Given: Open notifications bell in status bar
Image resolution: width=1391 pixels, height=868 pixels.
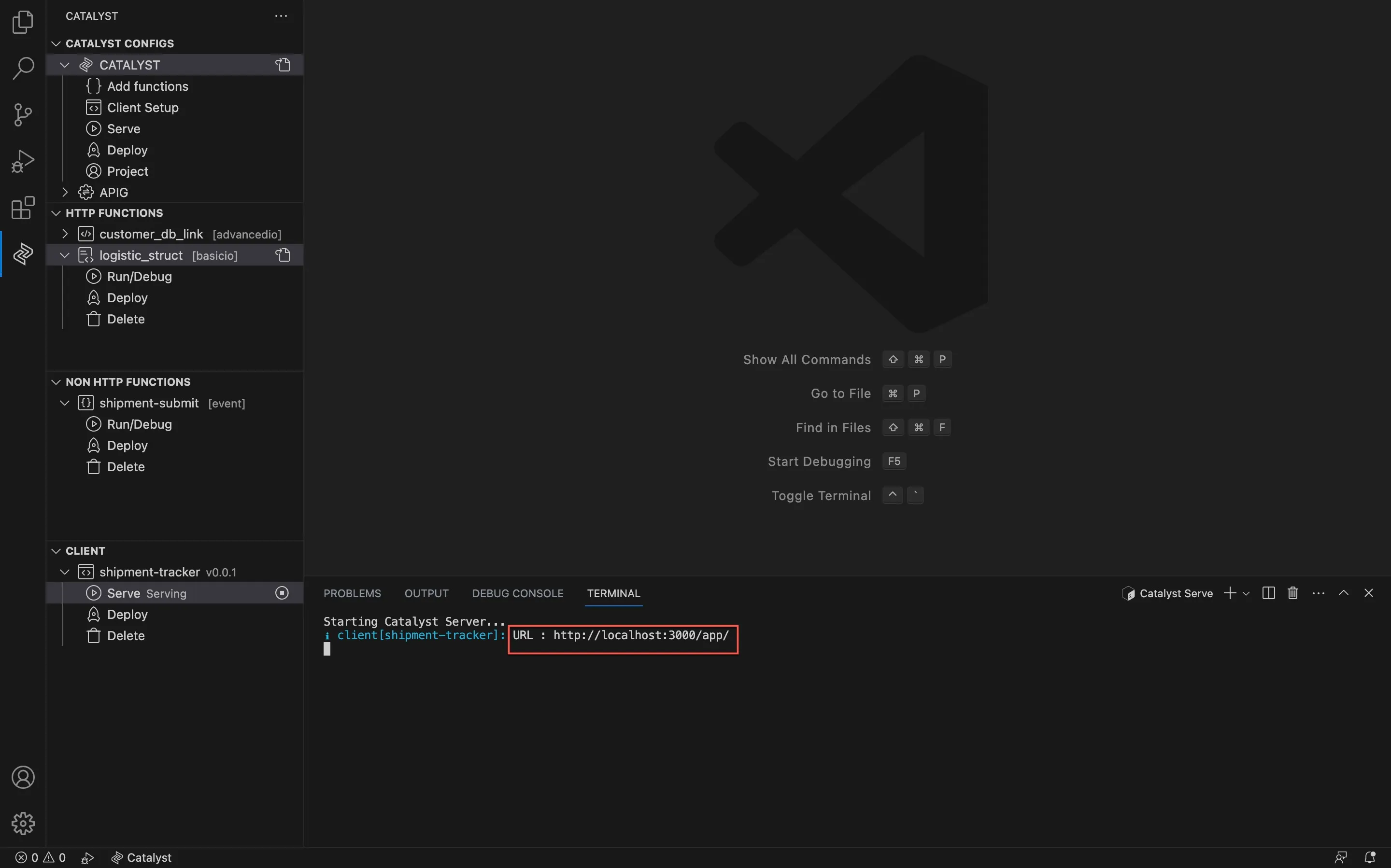Looking at the screenshot, I should (1369, 857).
